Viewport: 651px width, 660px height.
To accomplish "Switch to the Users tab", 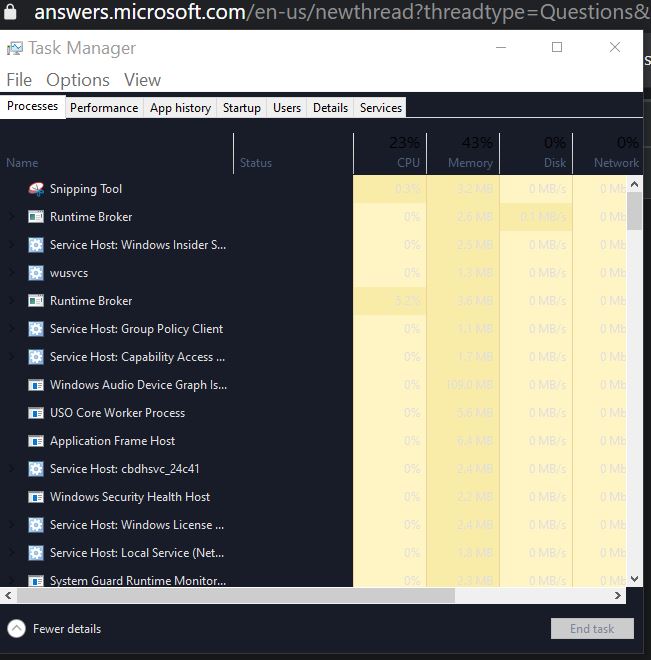I will (287, 108).
